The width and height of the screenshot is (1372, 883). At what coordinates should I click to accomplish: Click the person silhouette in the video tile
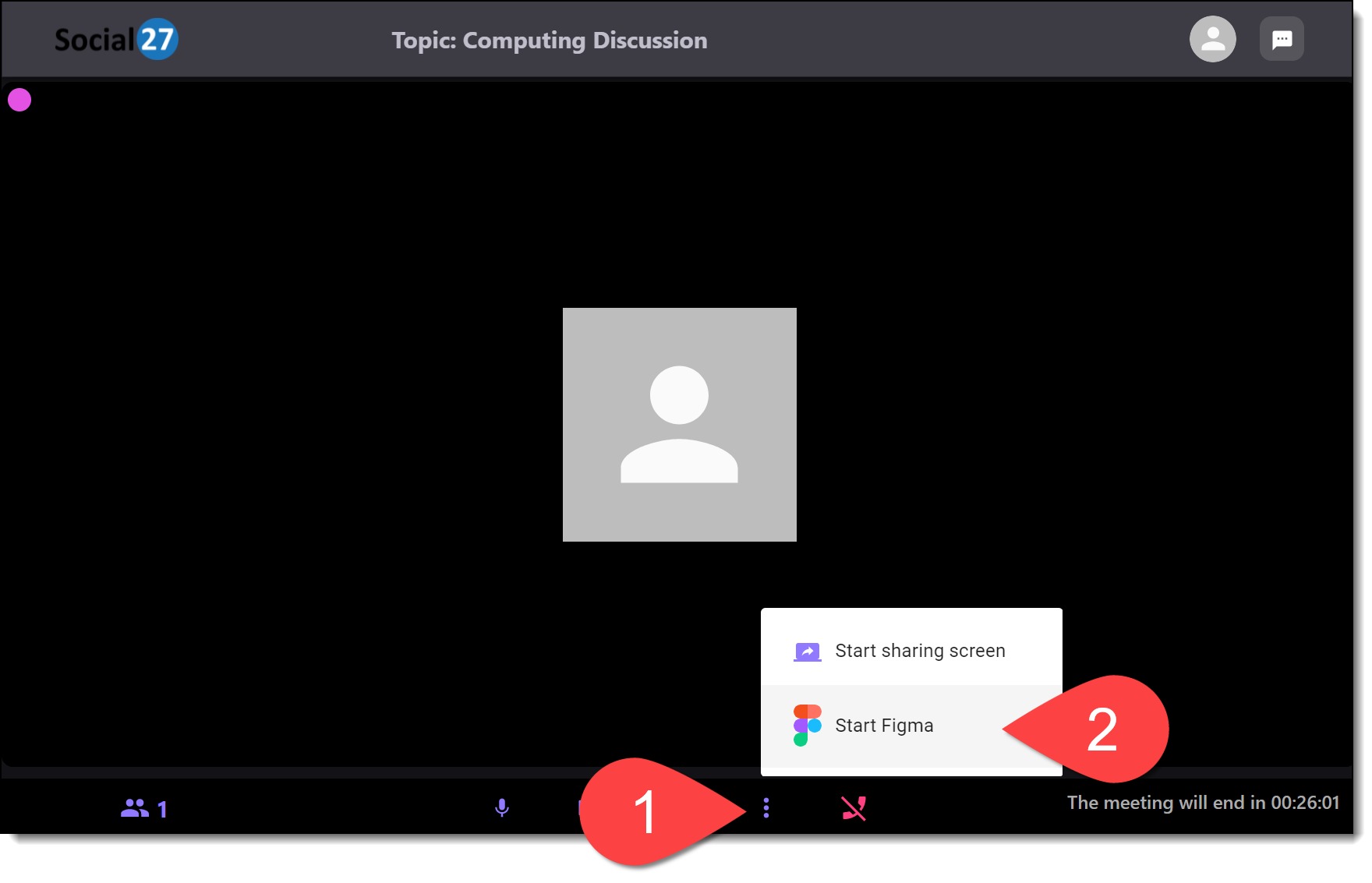click(x=679, y=425)
